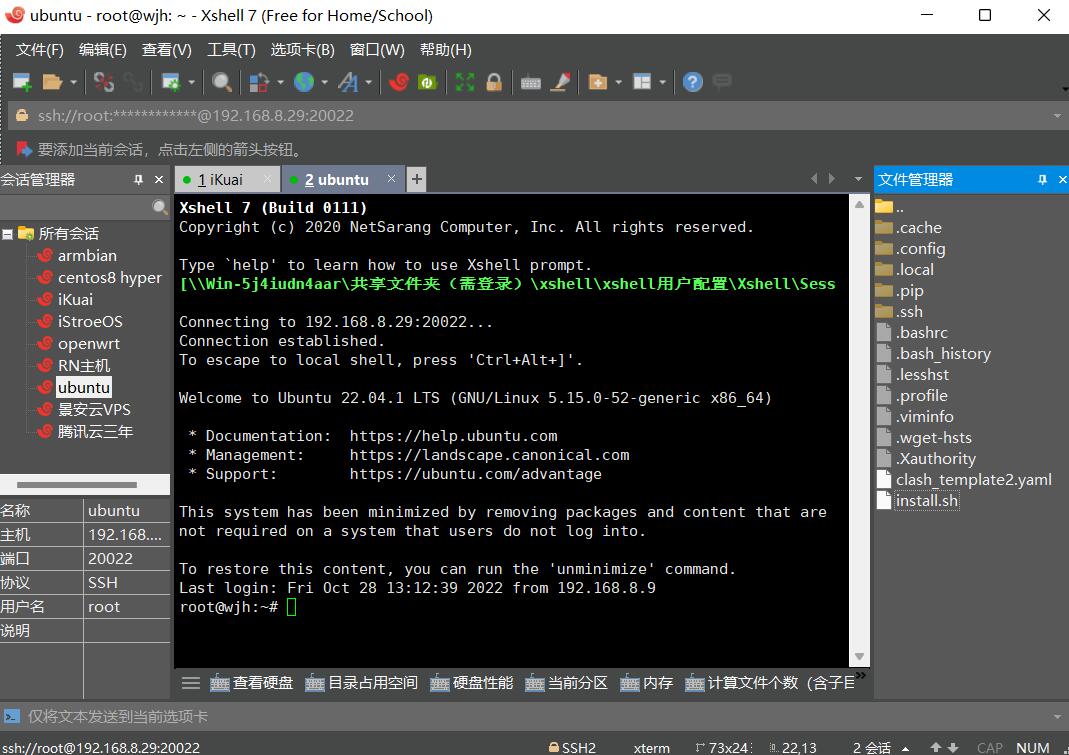The image size is (1069, 755).
Task: Select install.sh in the file manager
Action: [926, 501]
